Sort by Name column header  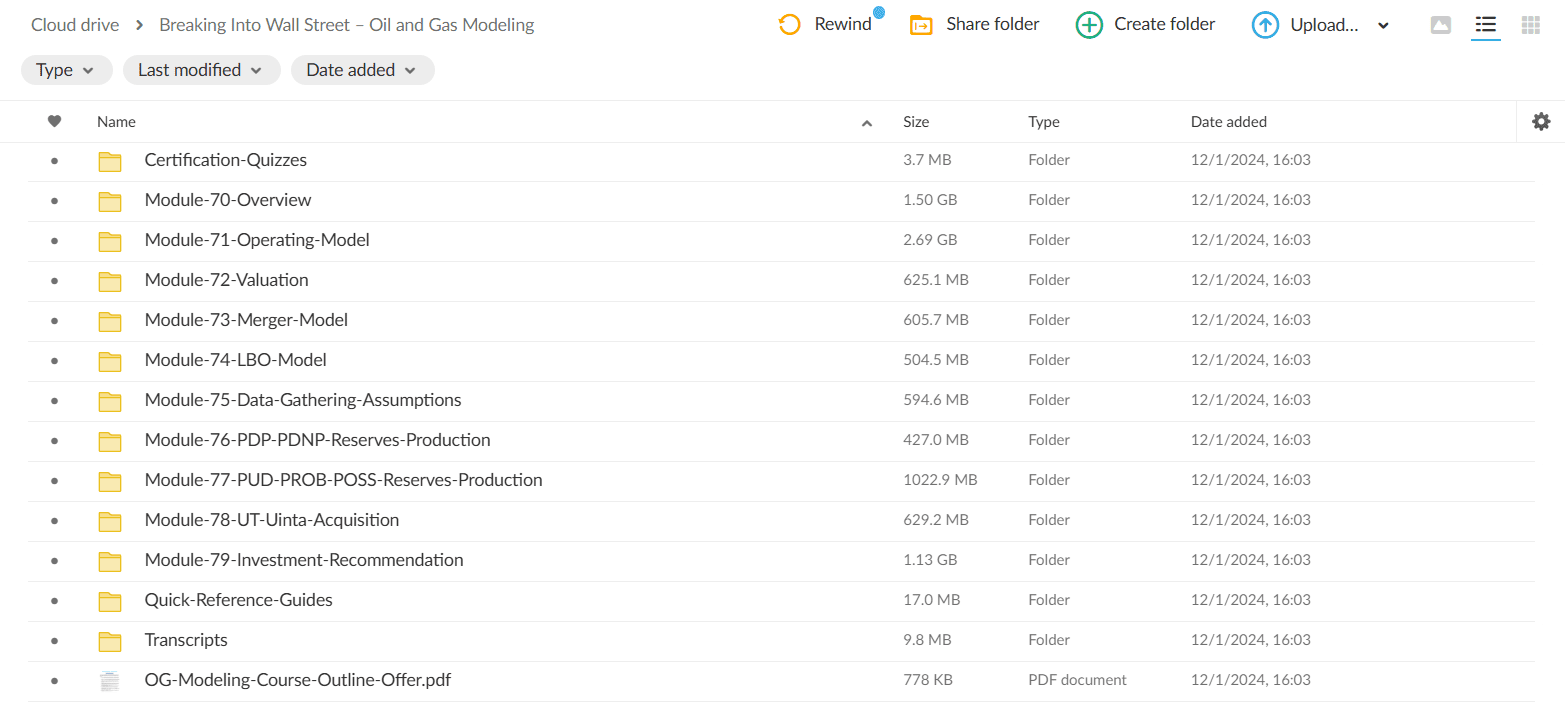click(x=116, y=122)
